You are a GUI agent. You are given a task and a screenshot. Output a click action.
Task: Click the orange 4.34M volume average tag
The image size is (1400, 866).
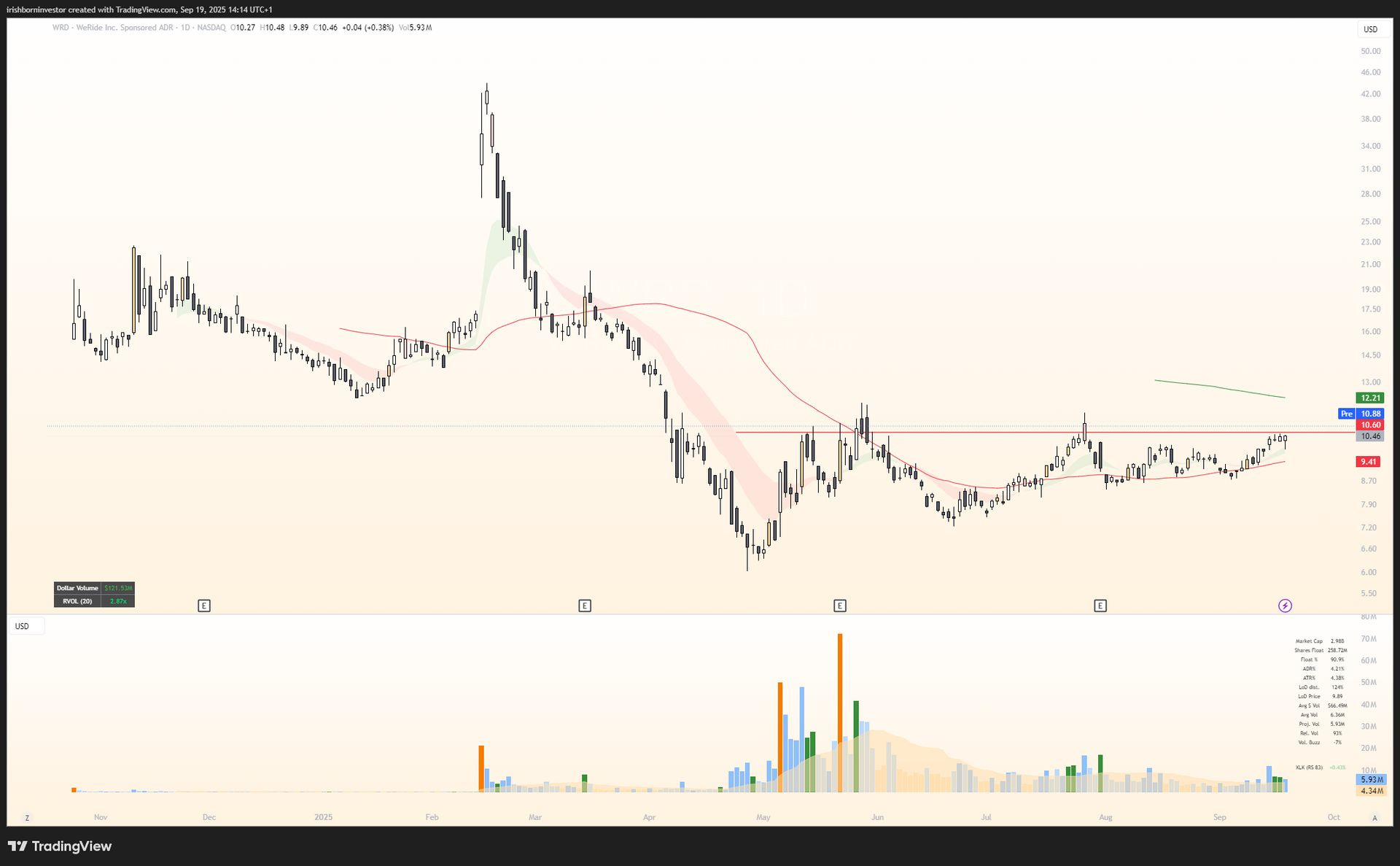tap(1370, 791)
